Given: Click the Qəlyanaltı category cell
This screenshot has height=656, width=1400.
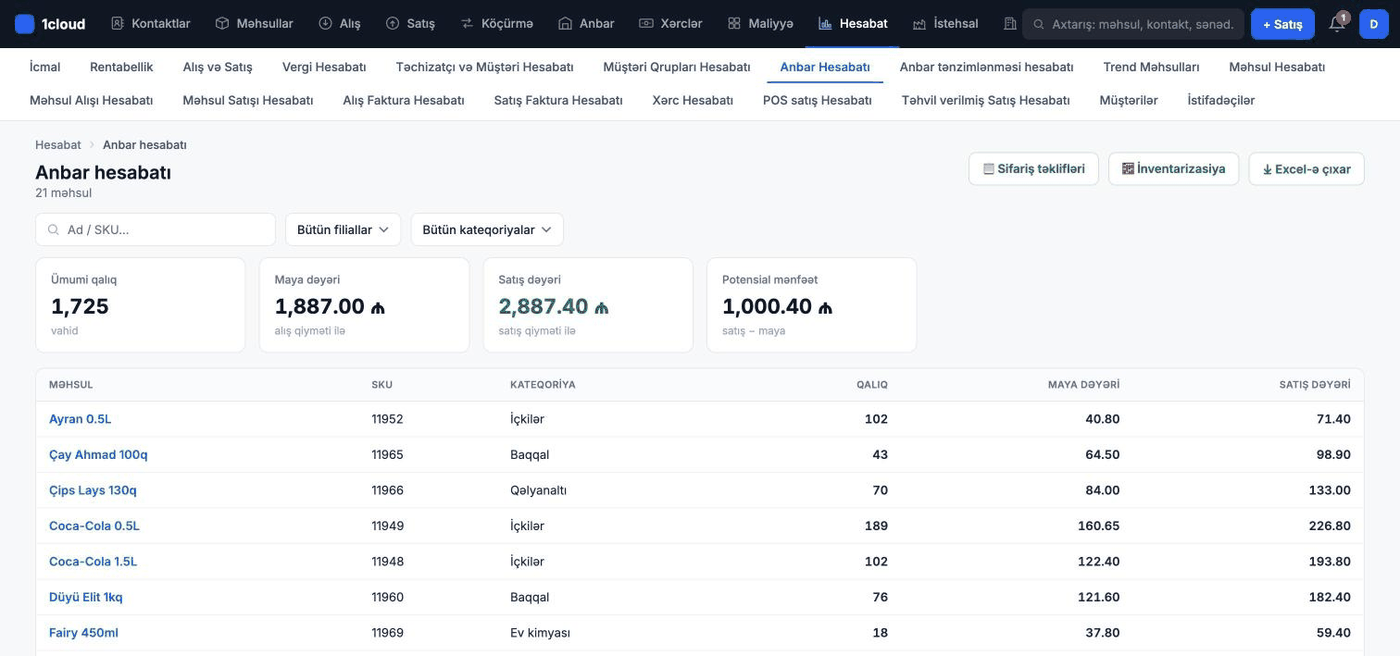Looking at the screenshot, I should coord(538,490).
